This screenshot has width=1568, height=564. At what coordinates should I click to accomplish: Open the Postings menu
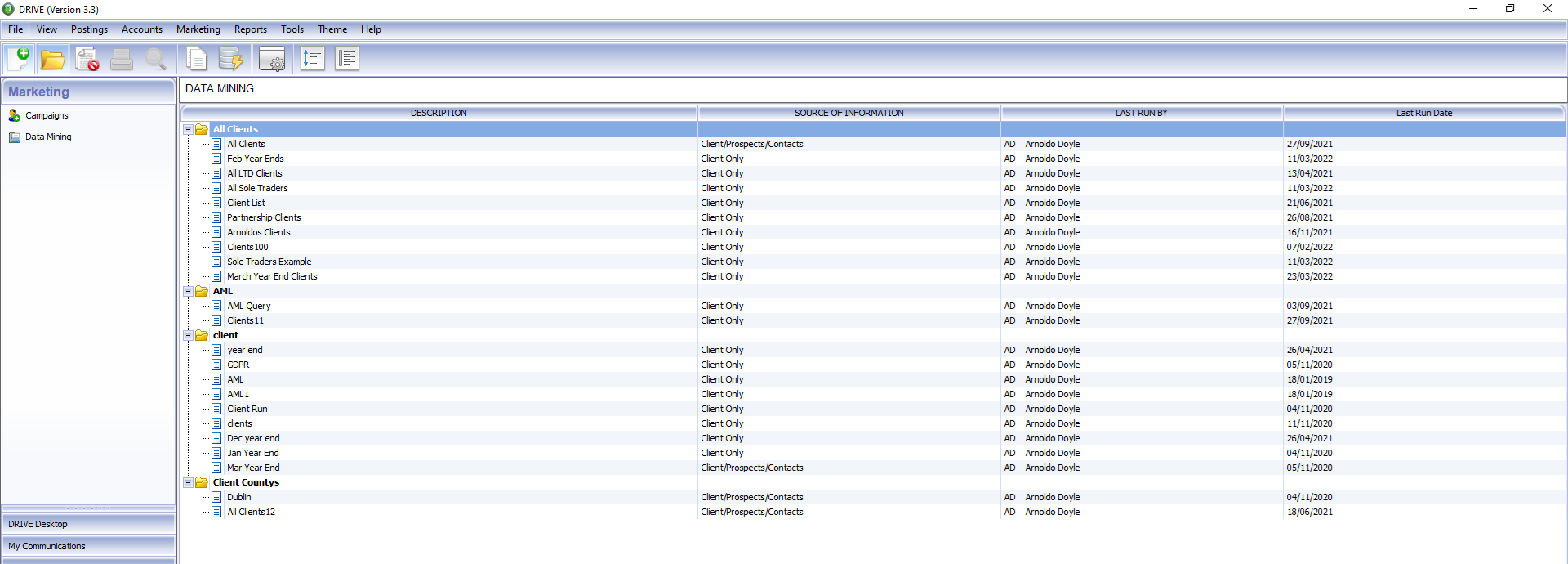point(89,29)
